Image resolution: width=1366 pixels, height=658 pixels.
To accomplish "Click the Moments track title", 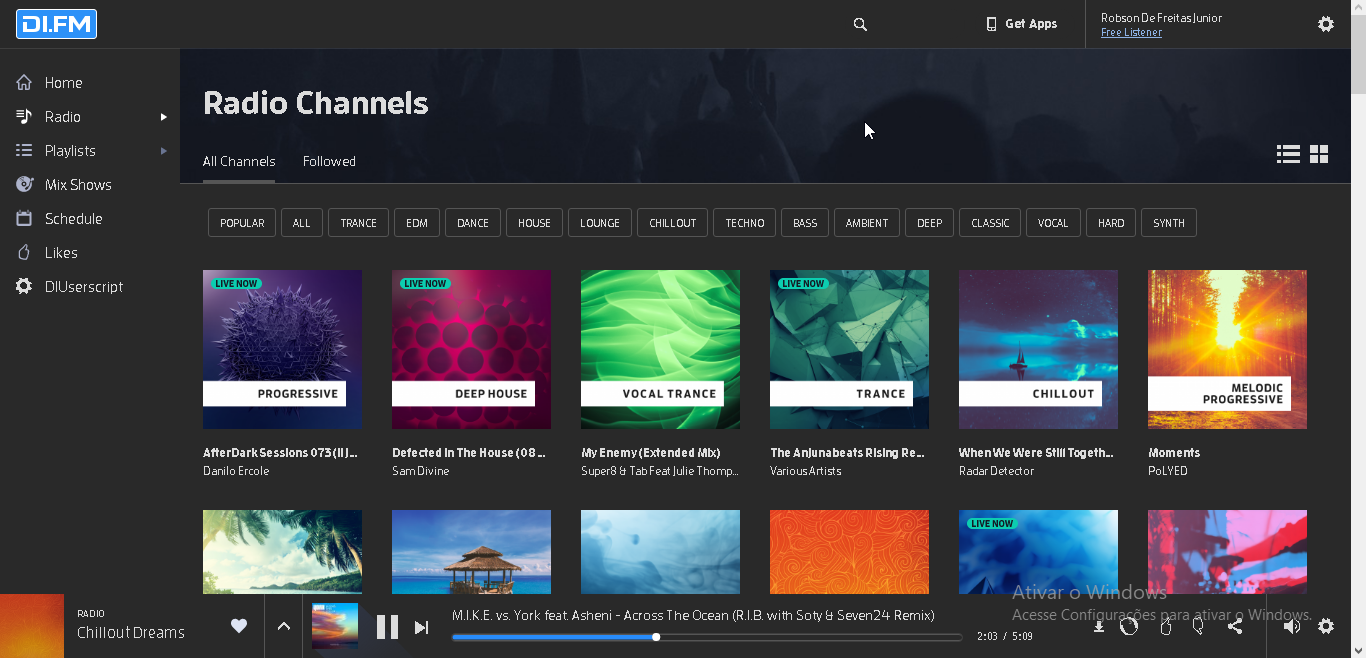I will click(x=1174, y=453).
